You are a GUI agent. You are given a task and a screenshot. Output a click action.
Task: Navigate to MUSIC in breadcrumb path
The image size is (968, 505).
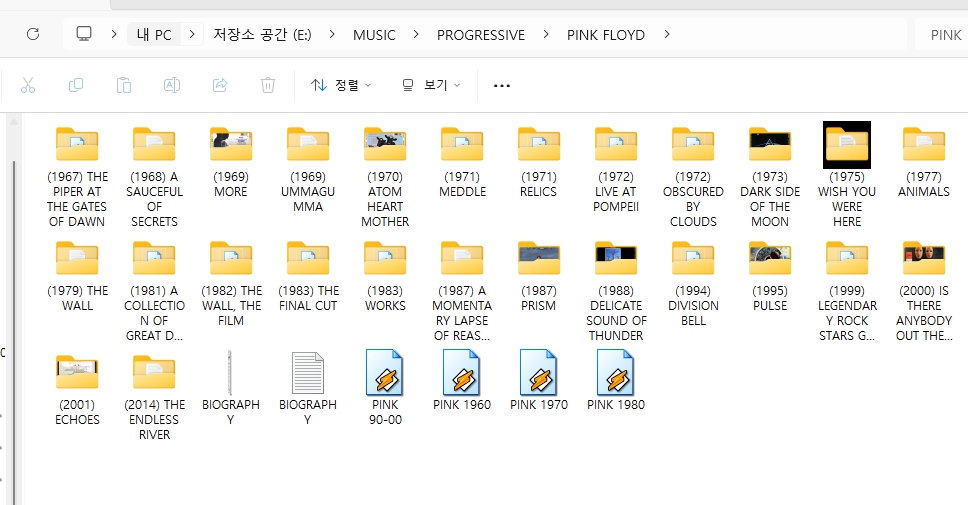[374, 34]
